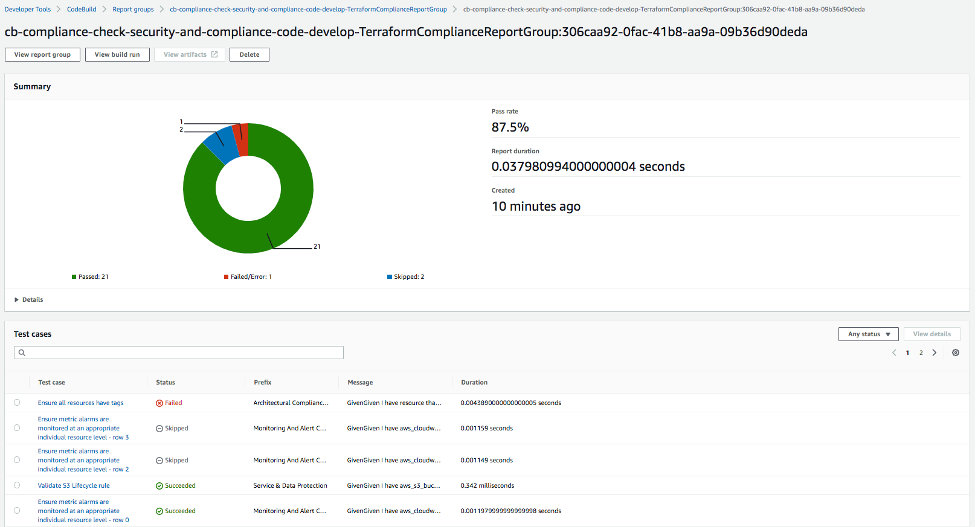Viewport: 977px width, 527px height.
Task: Click the report duration seconds value
Action: click(588, 166)
